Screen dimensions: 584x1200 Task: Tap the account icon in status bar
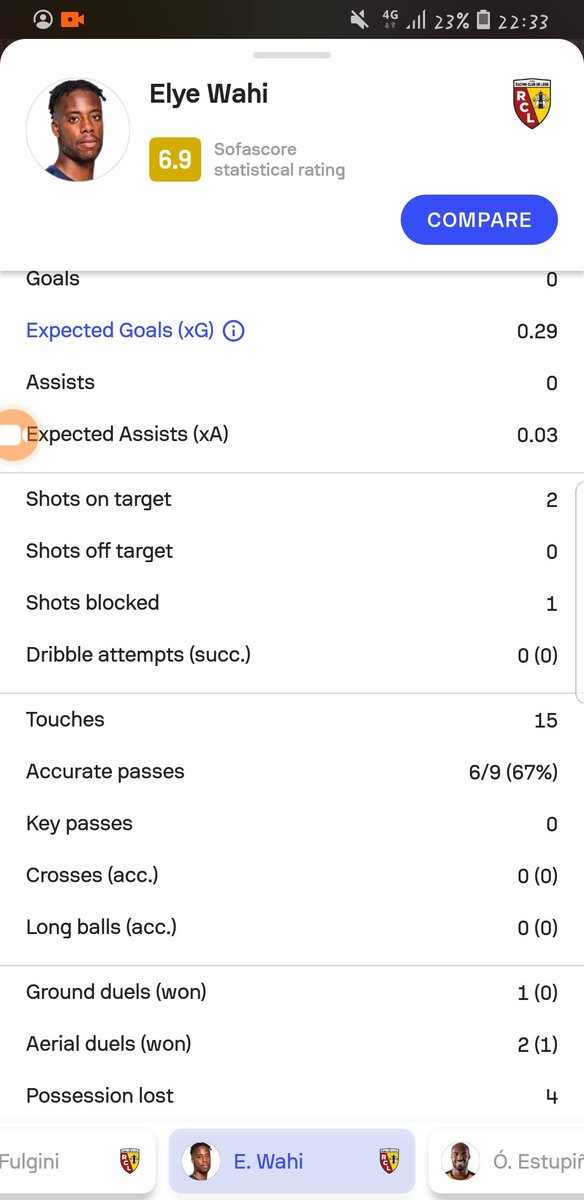tap(43, 19)
